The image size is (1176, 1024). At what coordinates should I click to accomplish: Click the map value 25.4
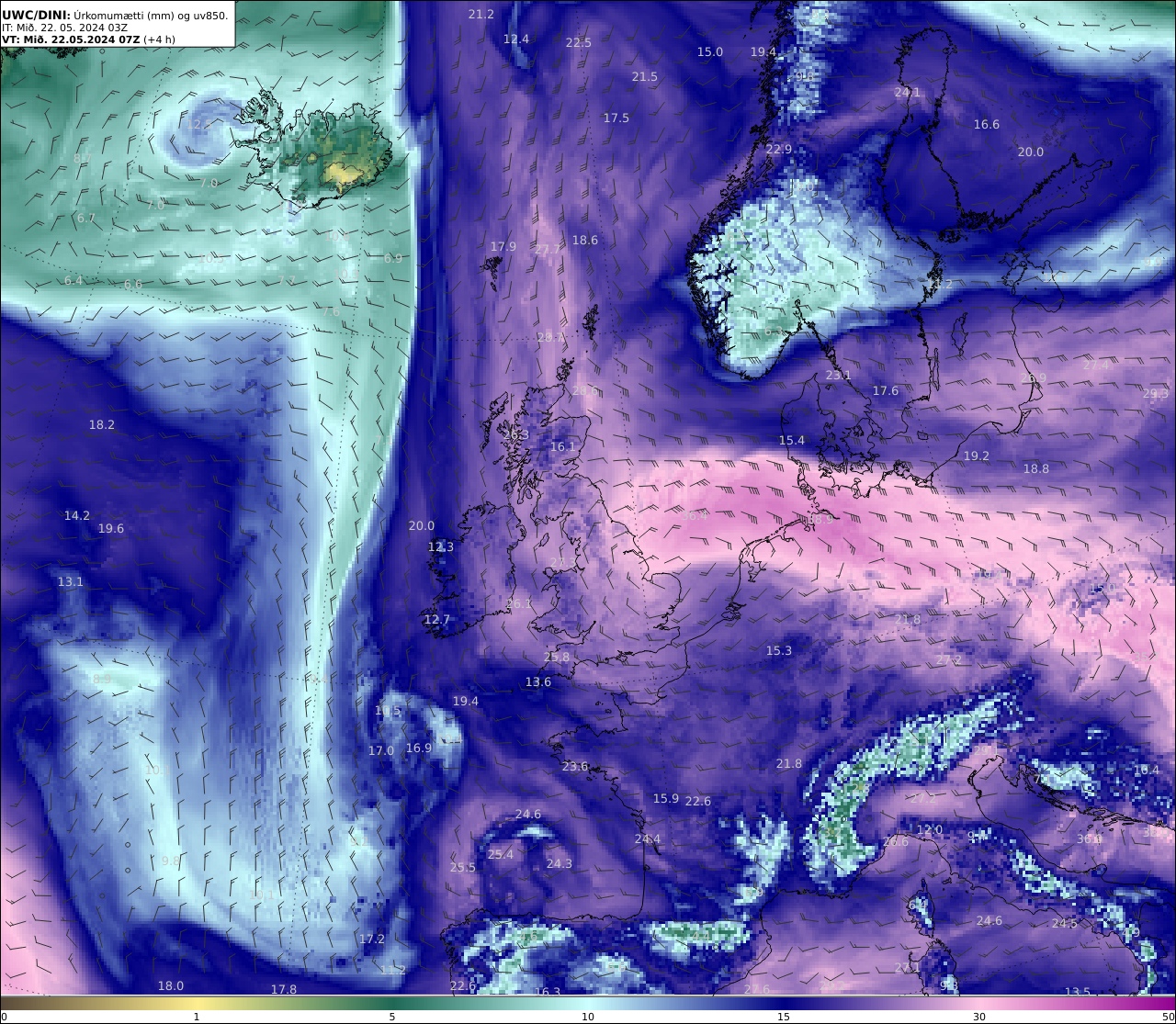(501, 854)
